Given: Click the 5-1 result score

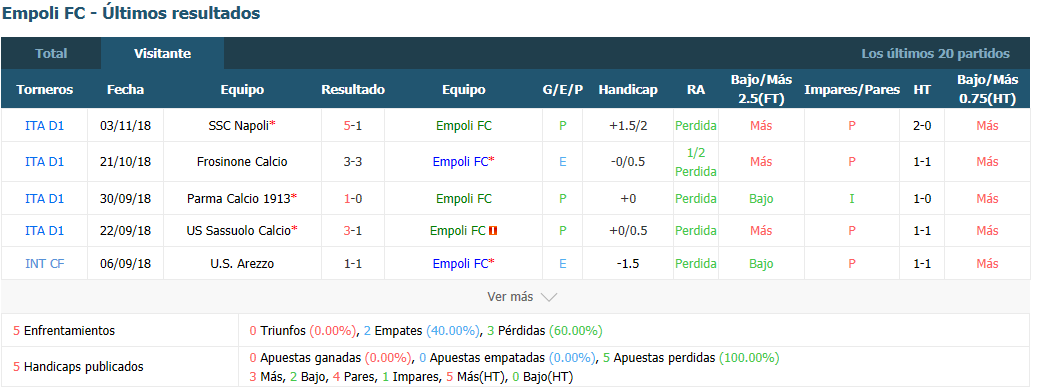Looking at the screenshot, I should (x=353, y=126).
